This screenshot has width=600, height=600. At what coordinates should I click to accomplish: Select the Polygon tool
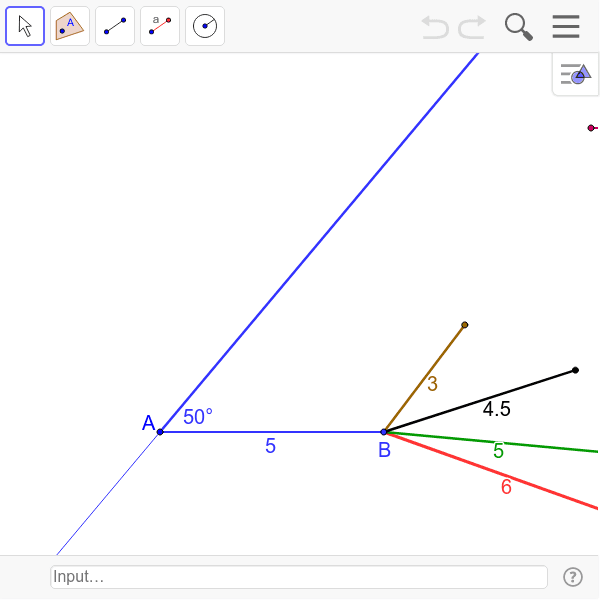click(70, 26)
